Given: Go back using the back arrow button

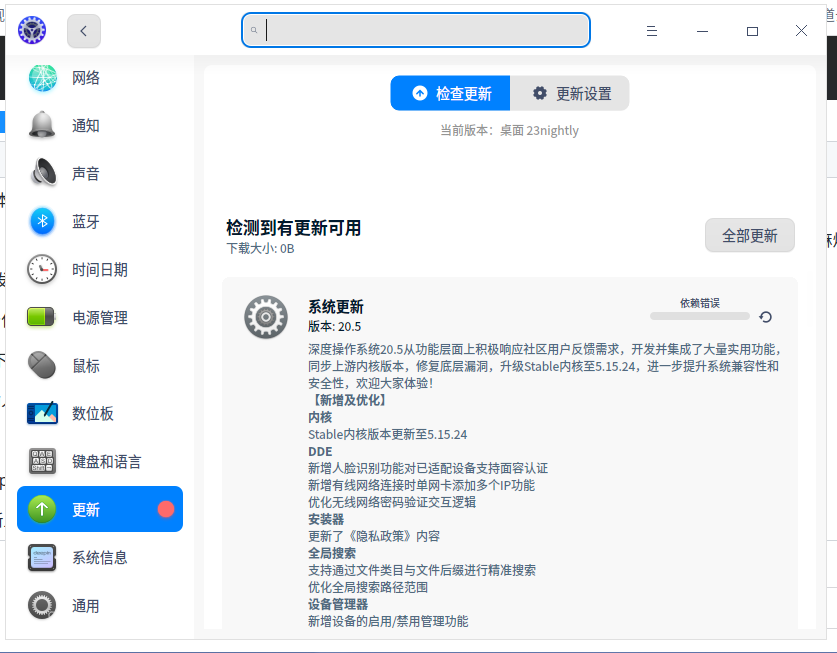Looking at the screenshot, I should (x=84, y=31).
